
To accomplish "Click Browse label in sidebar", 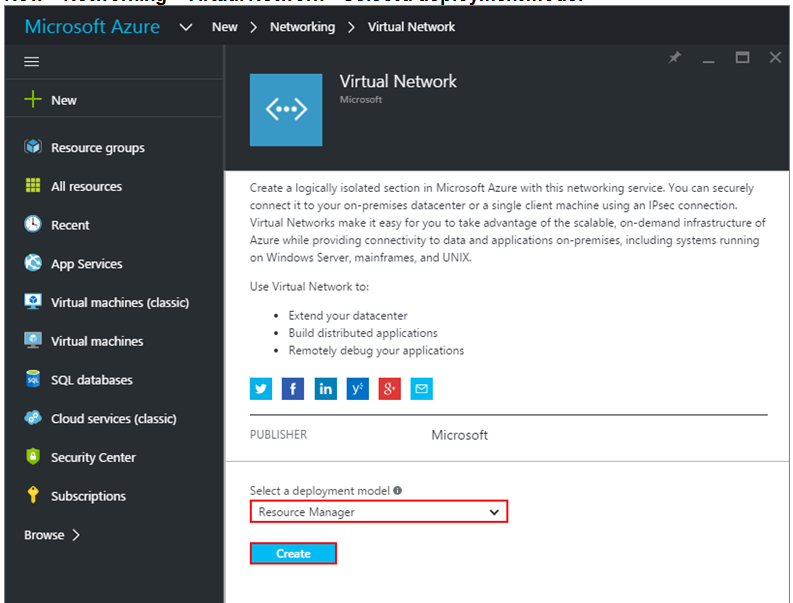I will (x=44, y=535).
